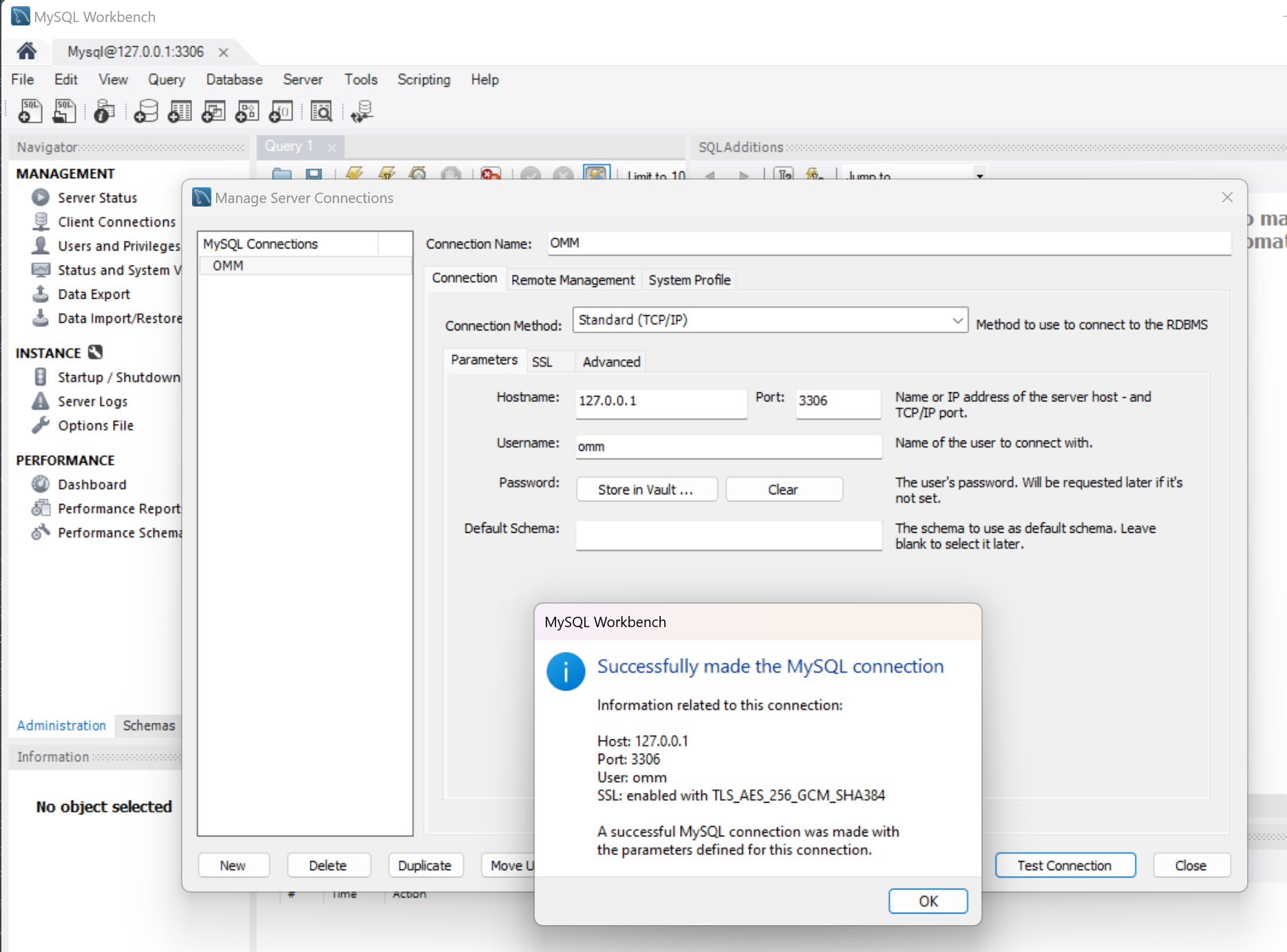Click inside the Default Schema field
The height and width of the screenshot is (952, 1287).
point(727,536)
